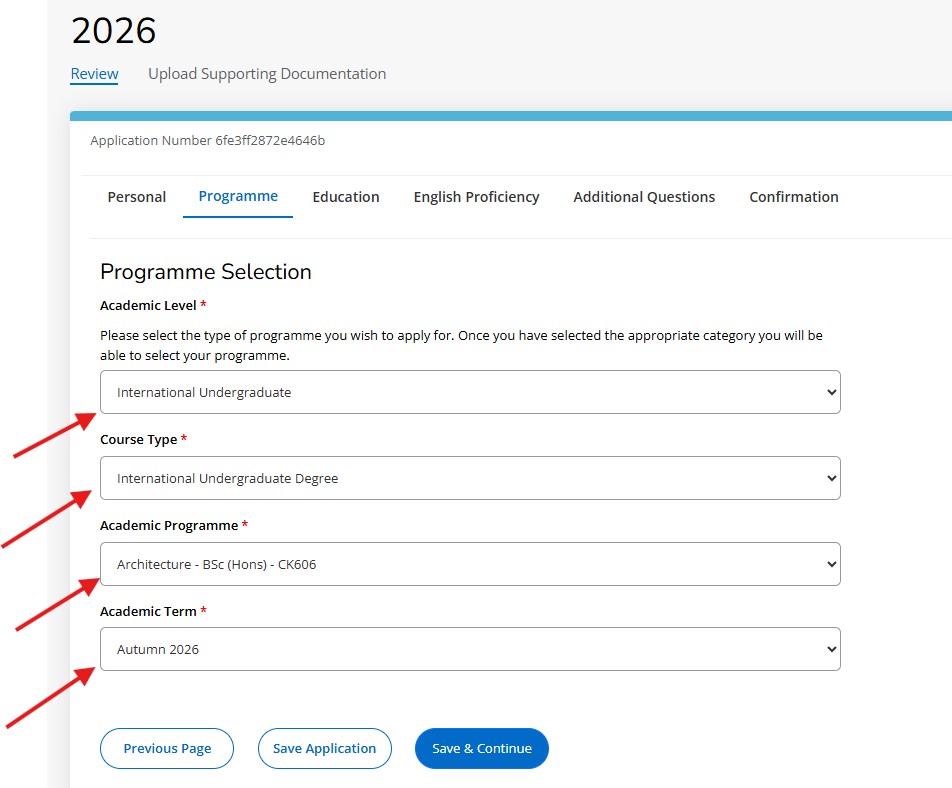
Task: Select the Architecture BSc programme field
Action: point(470,564)
